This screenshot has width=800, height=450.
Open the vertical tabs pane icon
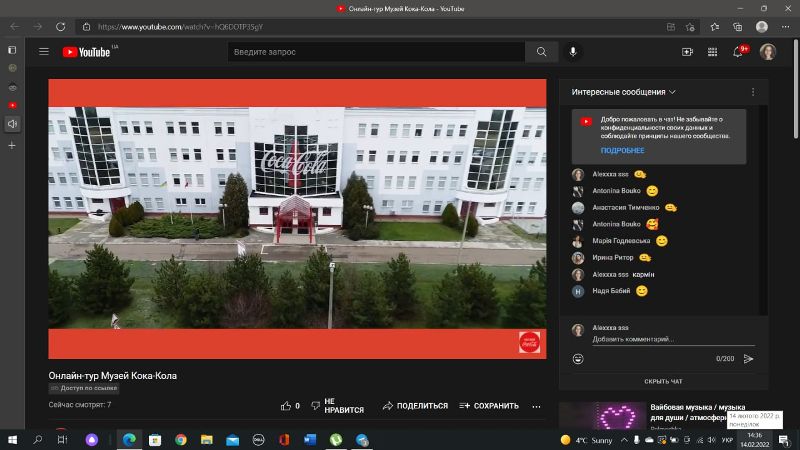[12, 50]
